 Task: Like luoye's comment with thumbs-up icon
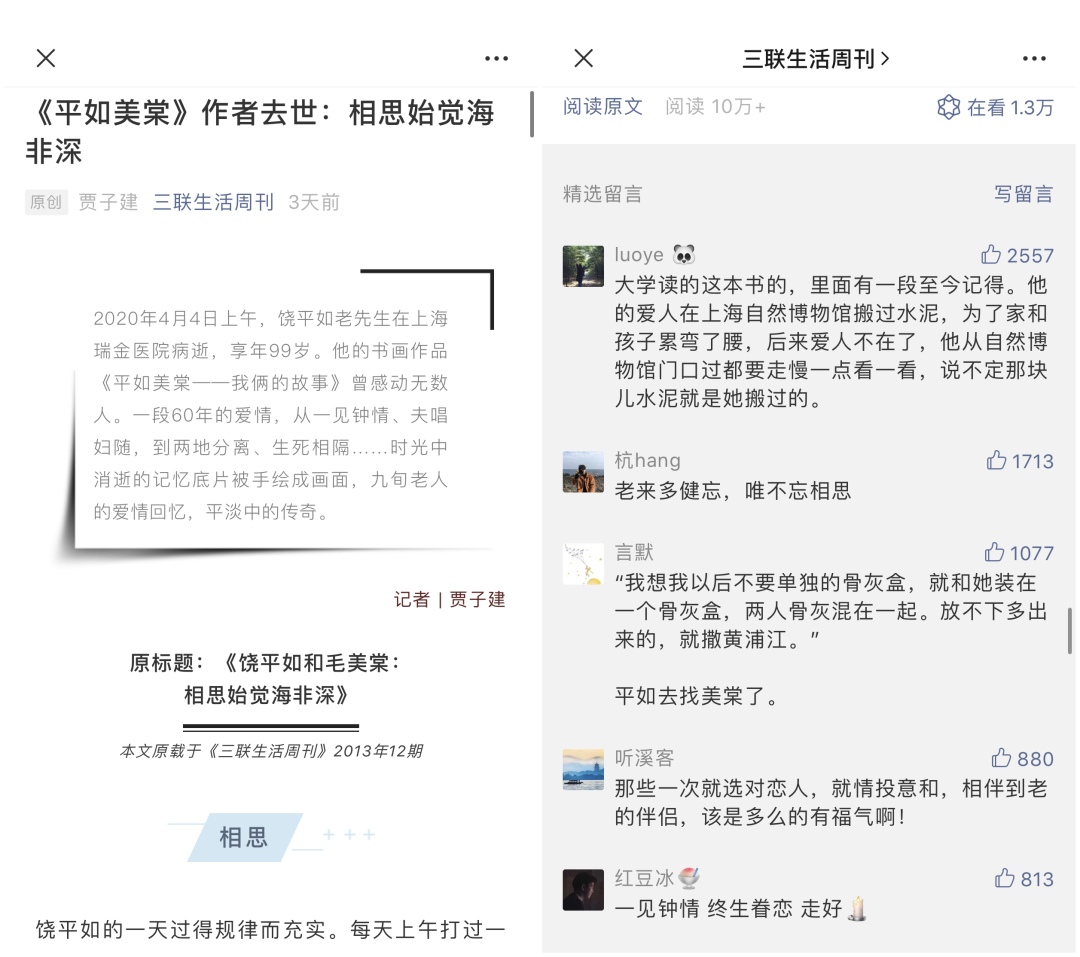tap(990, 255)
